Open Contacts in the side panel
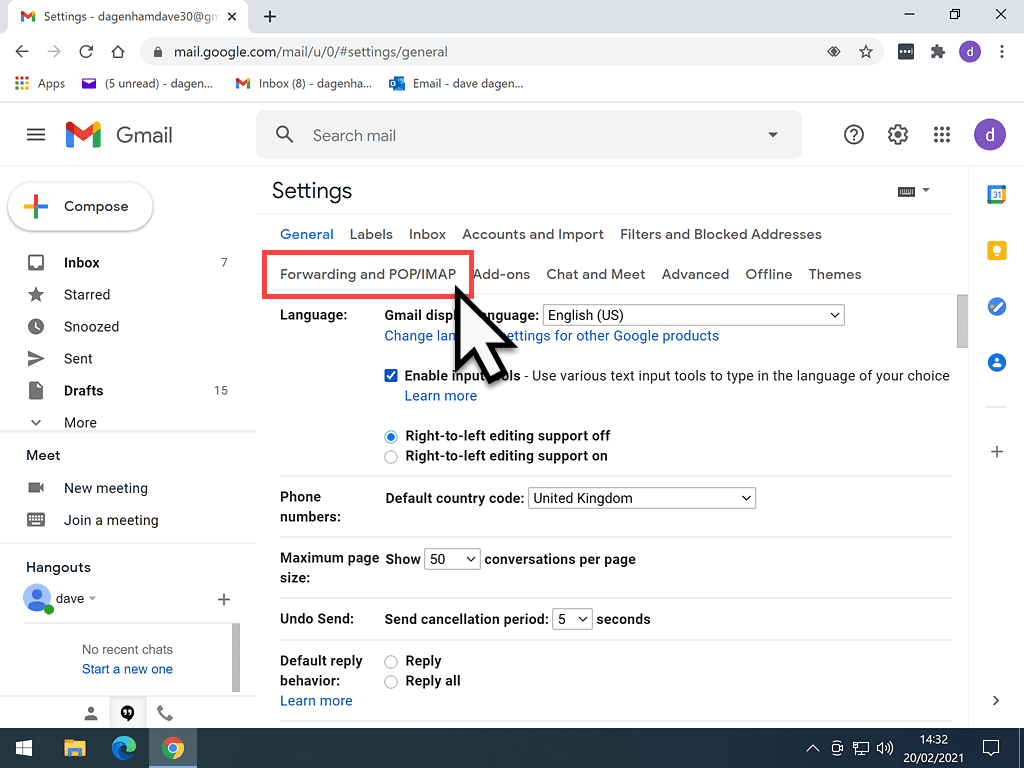Viewport: 1024px width, 768px height. (996, 363)
